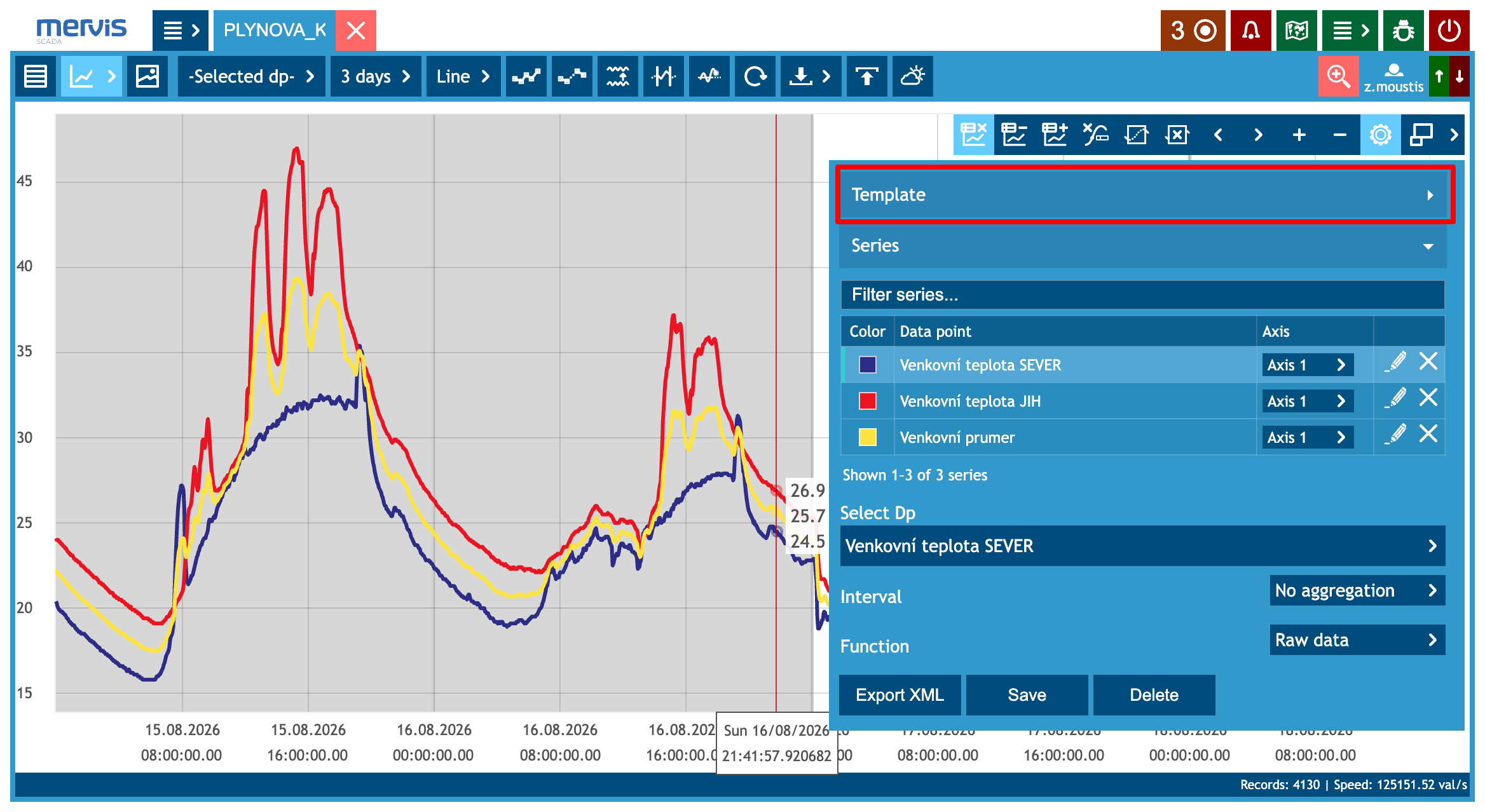This screenshot has height=812, width=1485.
Task: Open the map view icon
Action: 1296,30
